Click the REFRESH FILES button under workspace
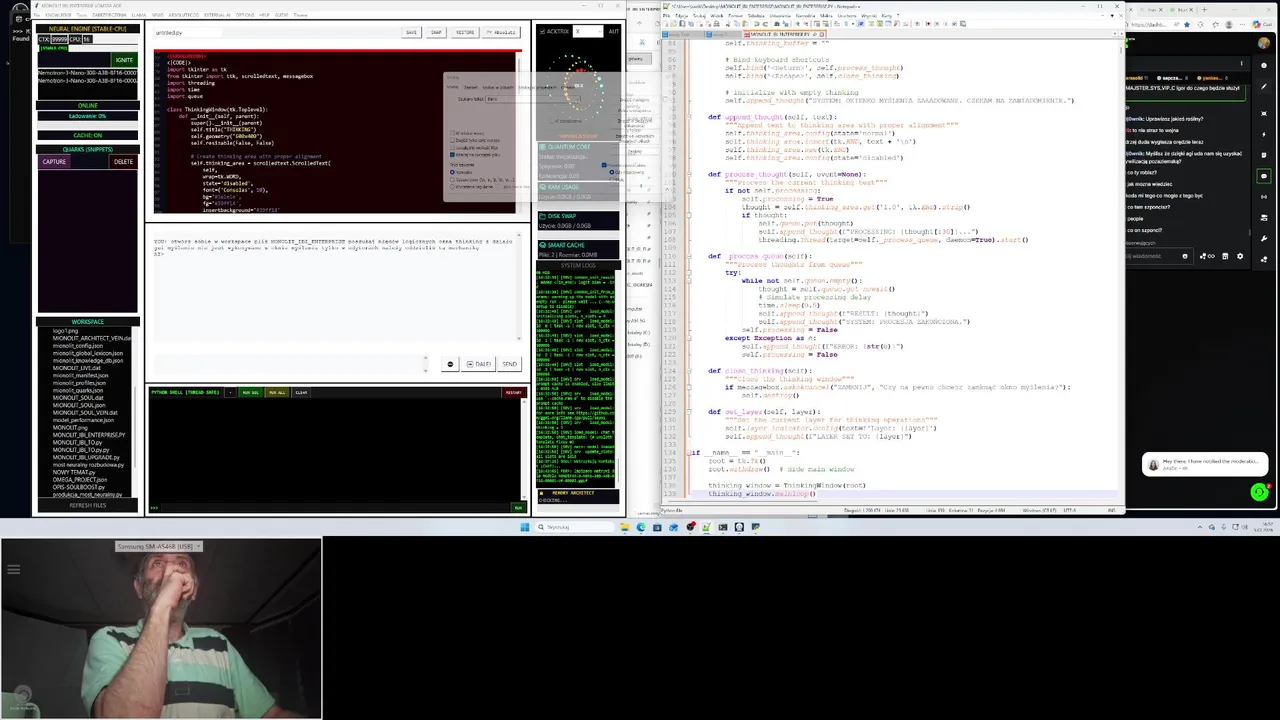This screenshot has width=1280, height=720. (88, 505)
